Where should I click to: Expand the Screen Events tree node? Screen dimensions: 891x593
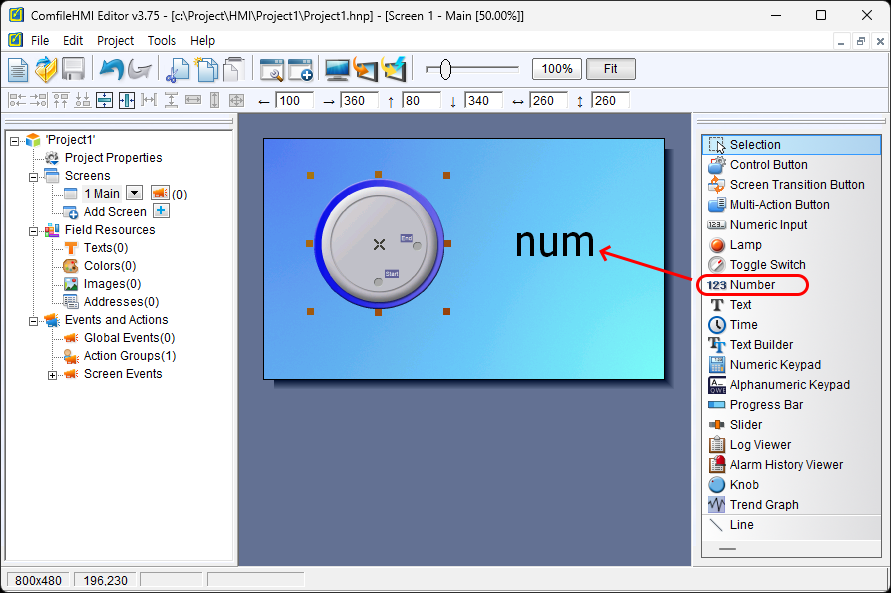click(x=52, y=375)
